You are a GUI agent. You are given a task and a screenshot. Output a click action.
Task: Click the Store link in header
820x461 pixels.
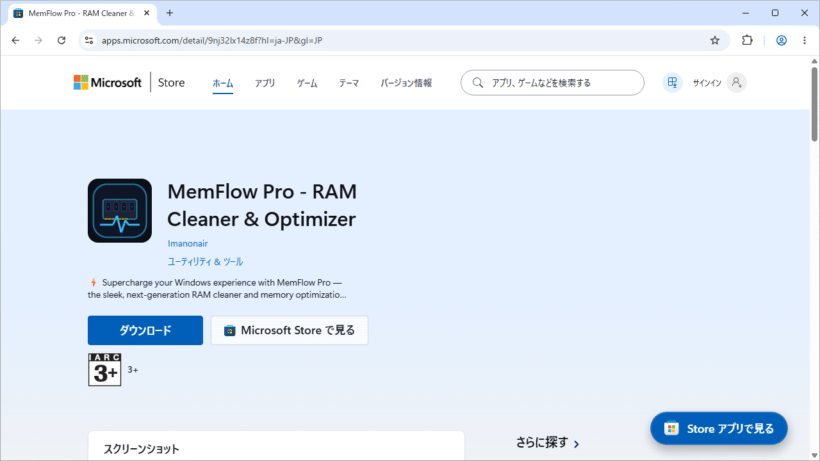tap(171, 83)
